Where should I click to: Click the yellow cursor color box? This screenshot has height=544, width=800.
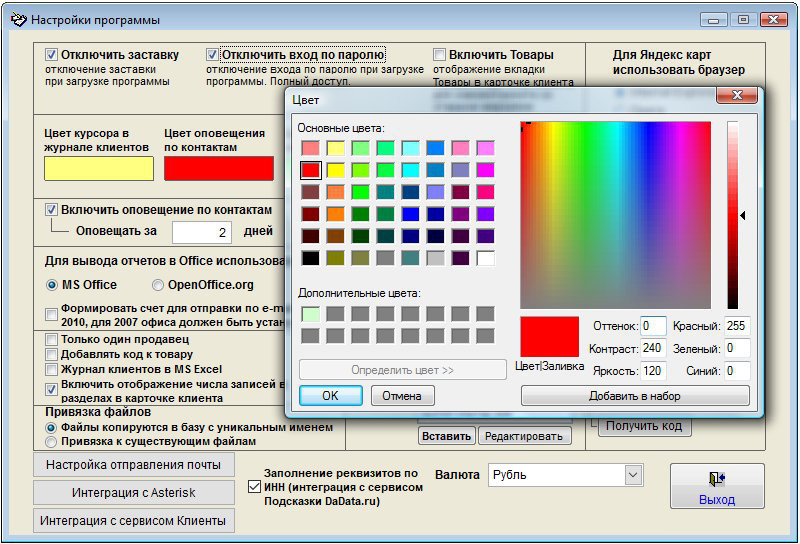point(99,168)
